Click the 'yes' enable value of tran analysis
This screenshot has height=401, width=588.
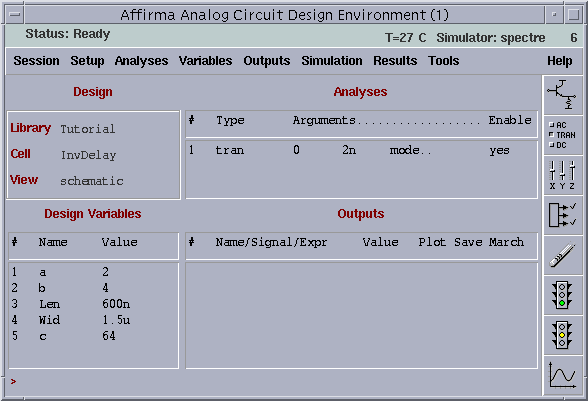[499, 150]
